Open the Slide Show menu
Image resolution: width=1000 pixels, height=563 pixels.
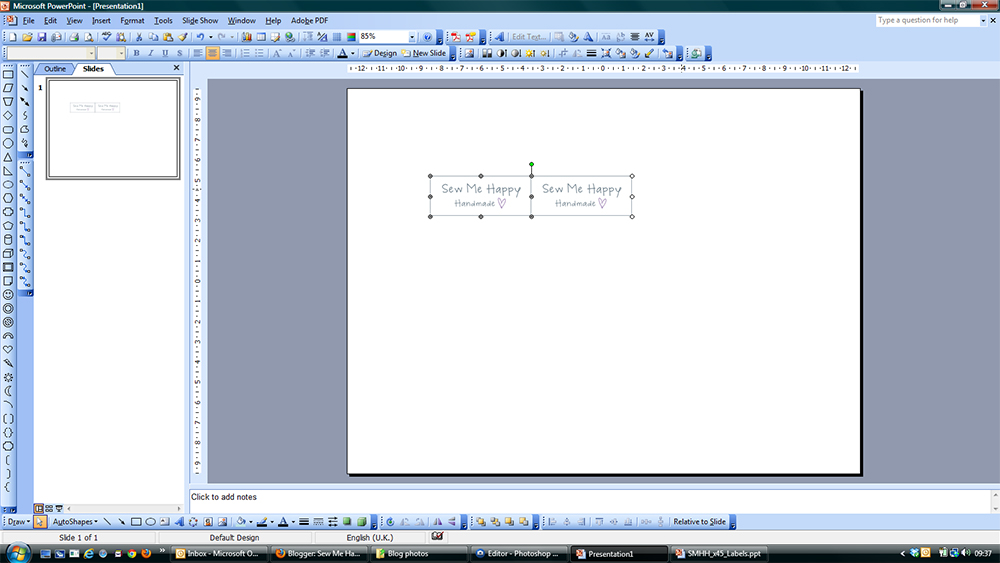200,20
